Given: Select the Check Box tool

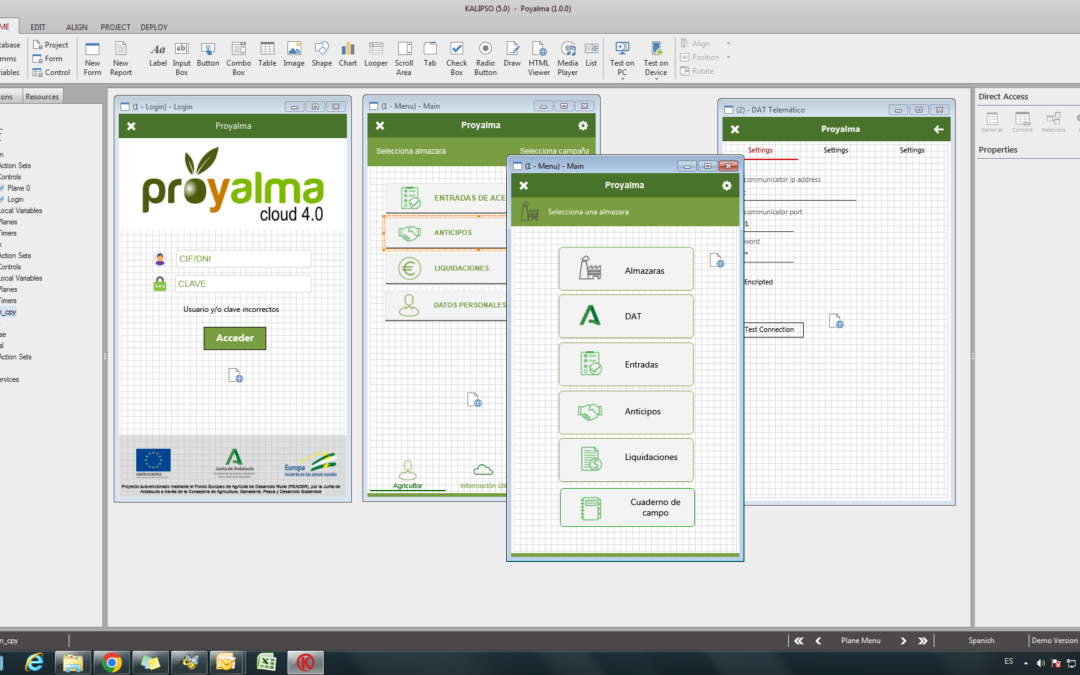Looking at the screenshot, I should click(x=457, y=59).
